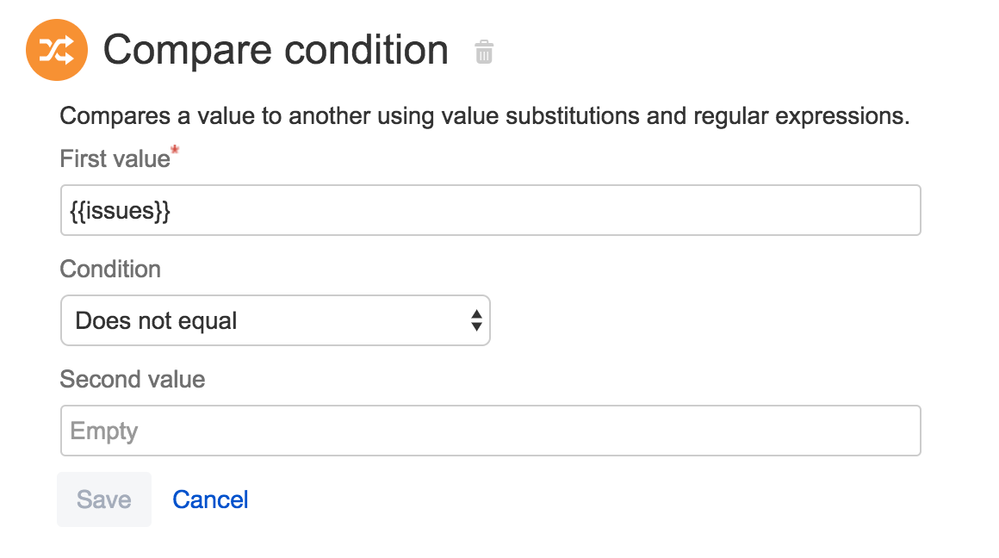
Task: Click the description about value substitutions
Action: [485, 116]
